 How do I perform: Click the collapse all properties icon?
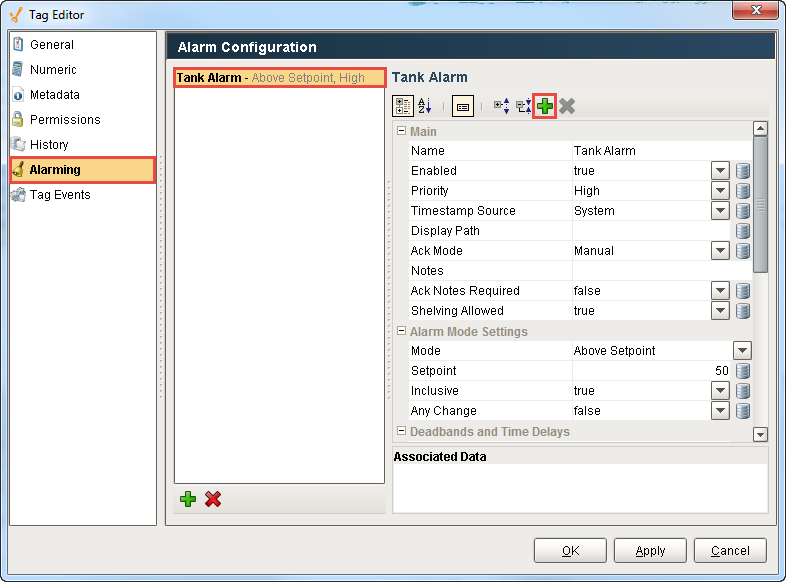coord(523,106)
